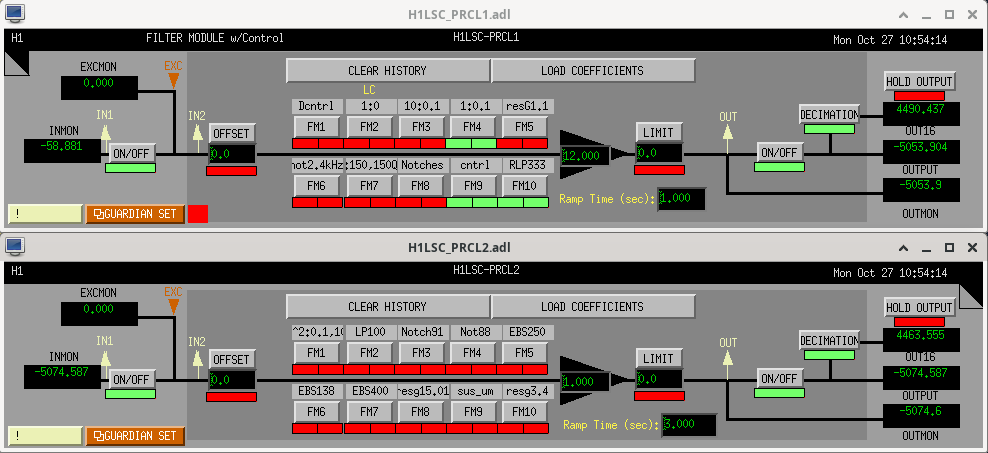Screen dimensions: 988x453
Task: Open the GUARDIAN SET menu in PRCL2
Action: (135, 436)
